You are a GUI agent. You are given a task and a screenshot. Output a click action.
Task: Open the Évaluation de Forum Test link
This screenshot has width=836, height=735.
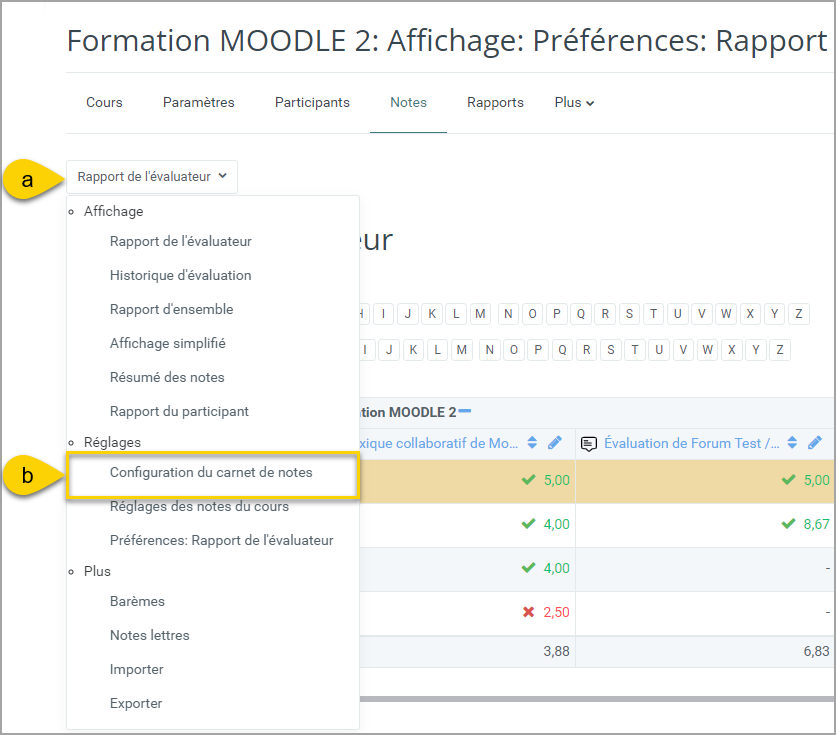point(692,443)
